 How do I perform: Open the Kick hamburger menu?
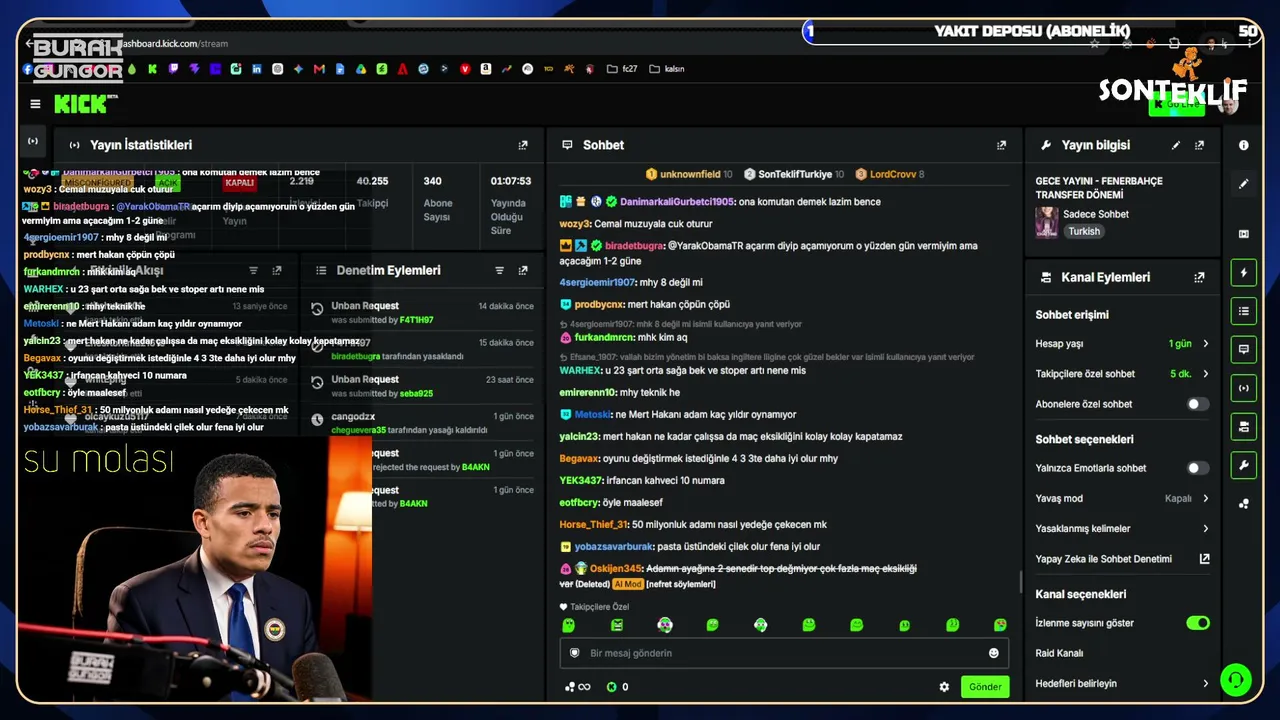tap(35, 104)
